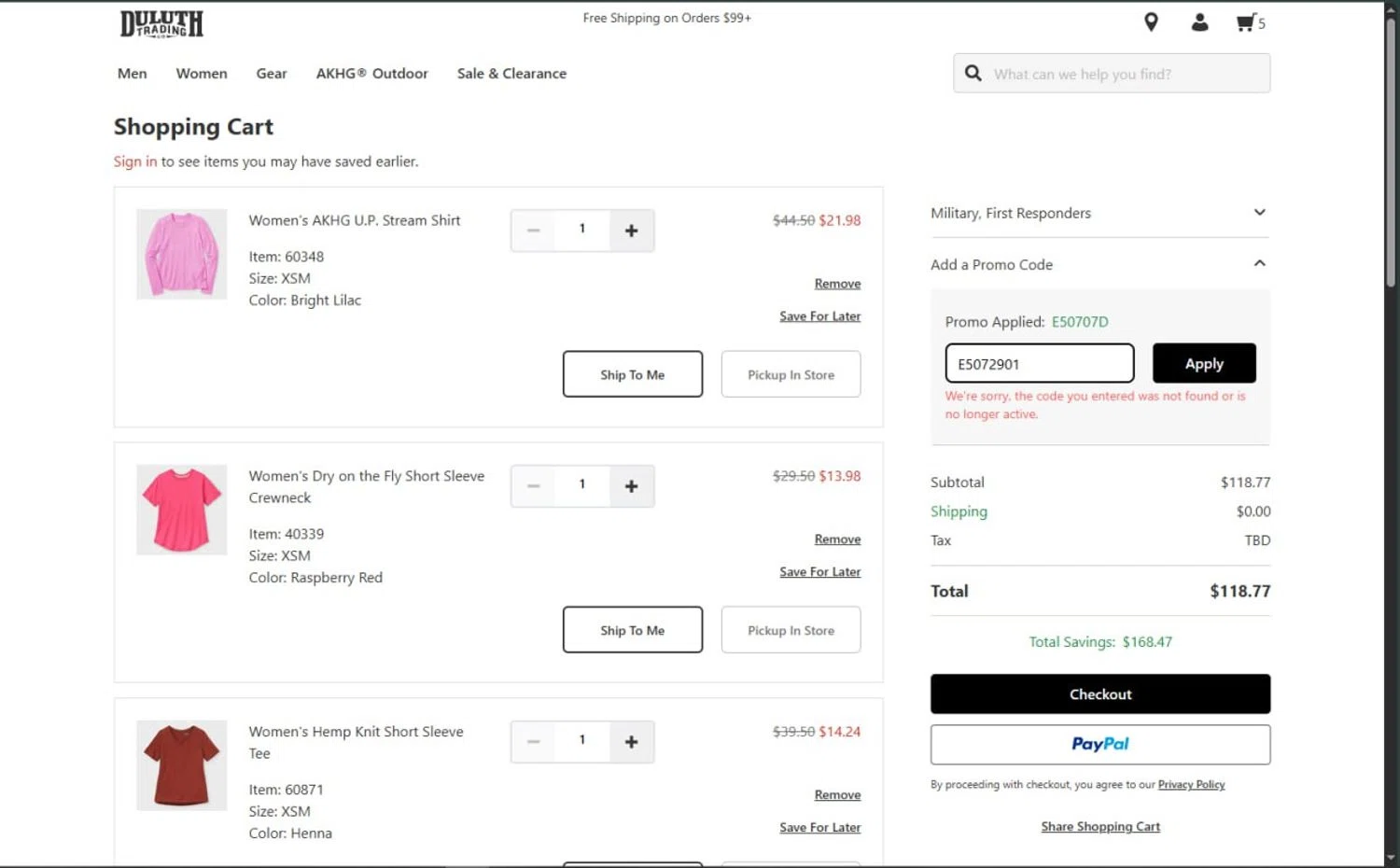Click the Share Shopping Cart link
This screenshot has width=1400, height=868.
click(1100, 827)
